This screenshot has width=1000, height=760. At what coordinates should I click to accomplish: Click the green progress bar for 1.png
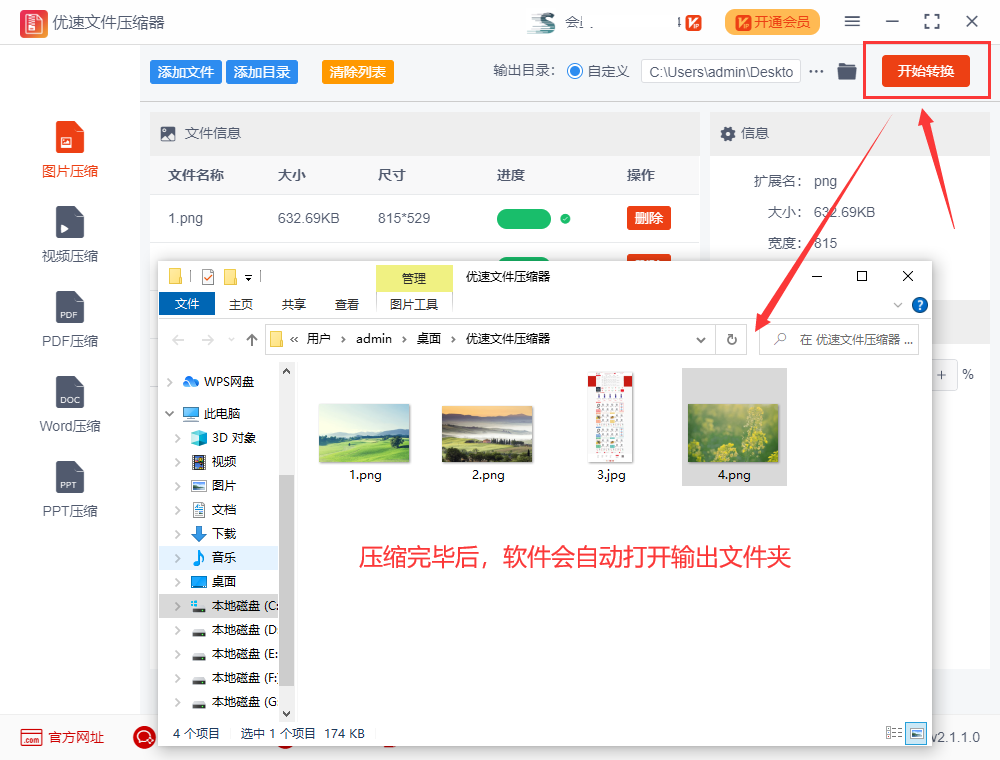(524, 218)
